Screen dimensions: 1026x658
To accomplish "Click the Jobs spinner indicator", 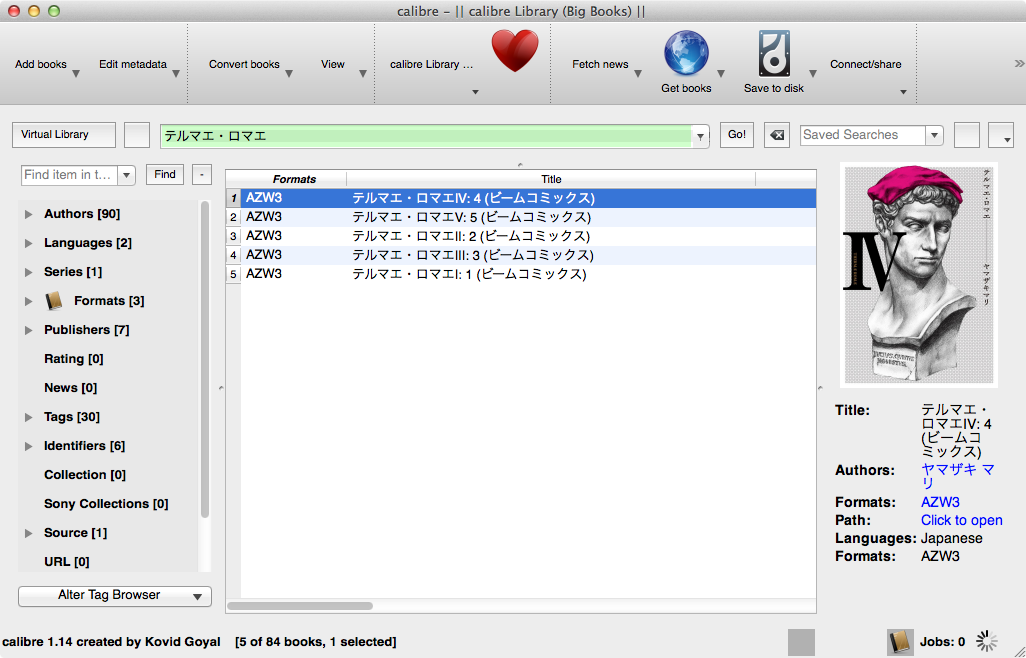I will click(x=986, y=642).
